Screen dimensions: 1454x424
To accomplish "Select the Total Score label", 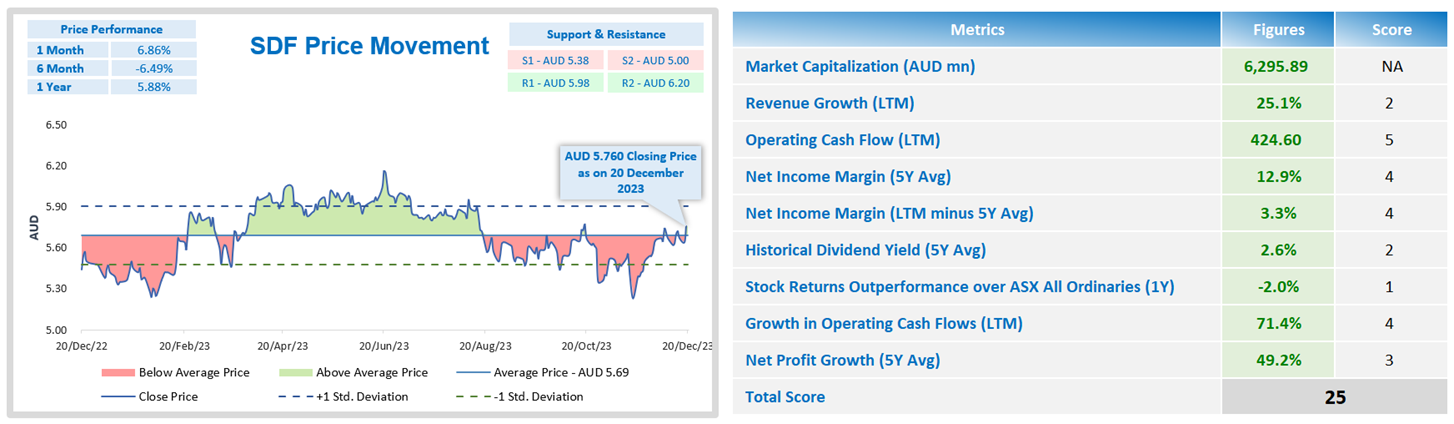I will click(x=785, y=397).
